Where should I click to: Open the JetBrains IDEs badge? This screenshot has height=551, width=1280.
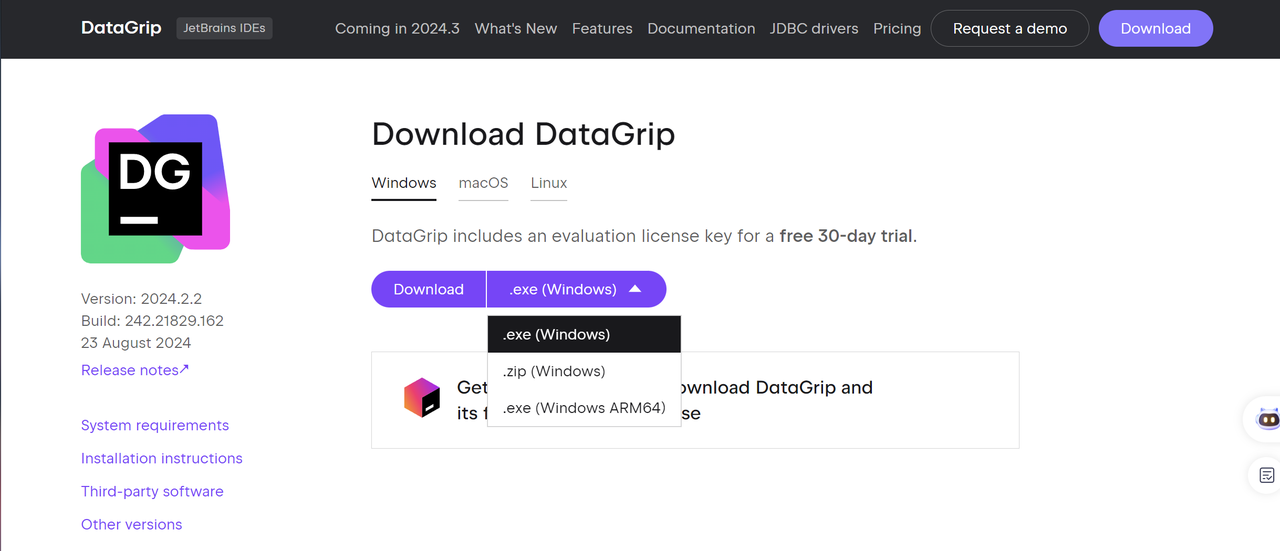225,28
